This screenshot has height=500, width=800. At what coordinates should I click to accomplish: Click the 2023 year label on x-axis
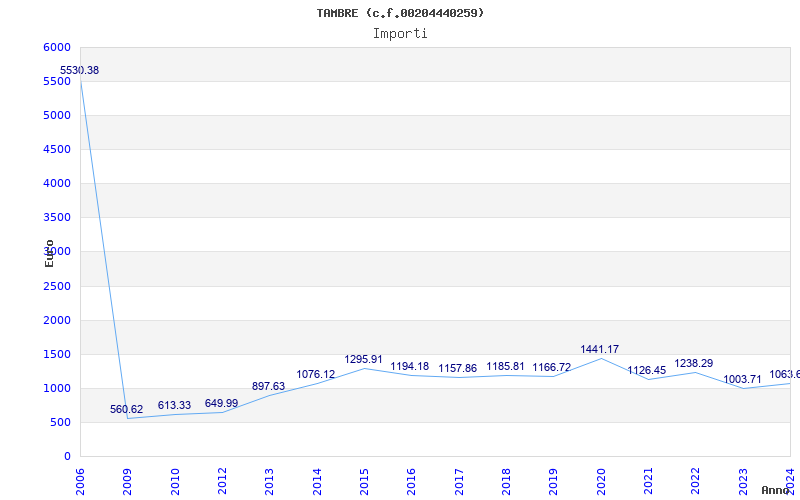click(743, 481)
